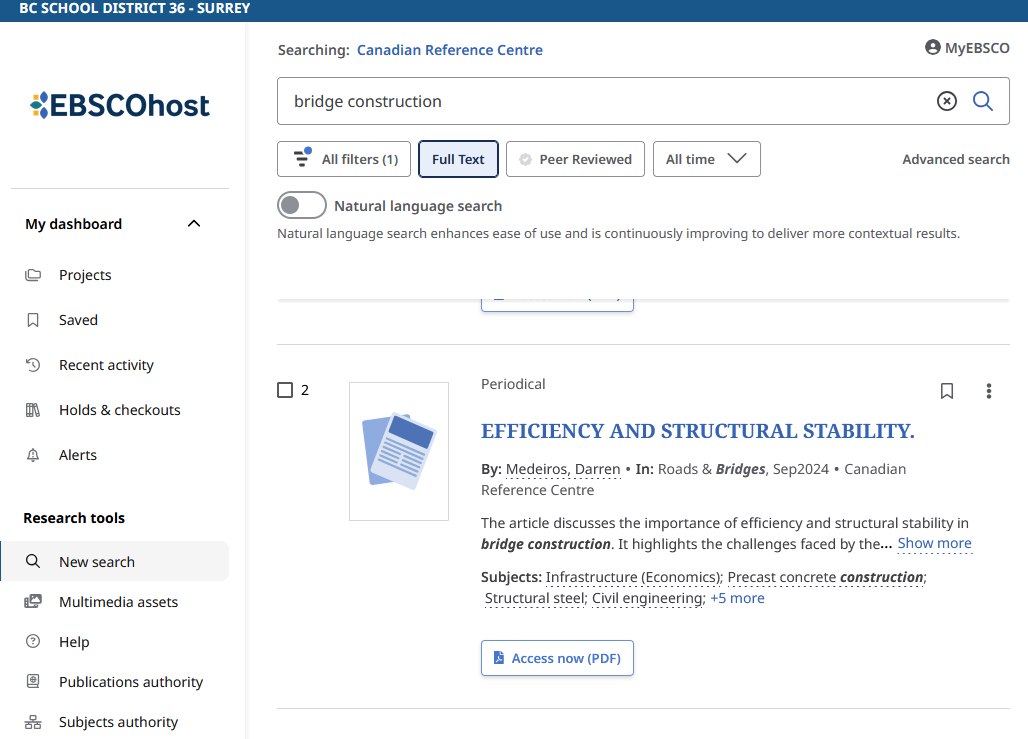This screenshot has width=1028, height=739.
Task: Go to Recent activity
Action: [106, 365]
